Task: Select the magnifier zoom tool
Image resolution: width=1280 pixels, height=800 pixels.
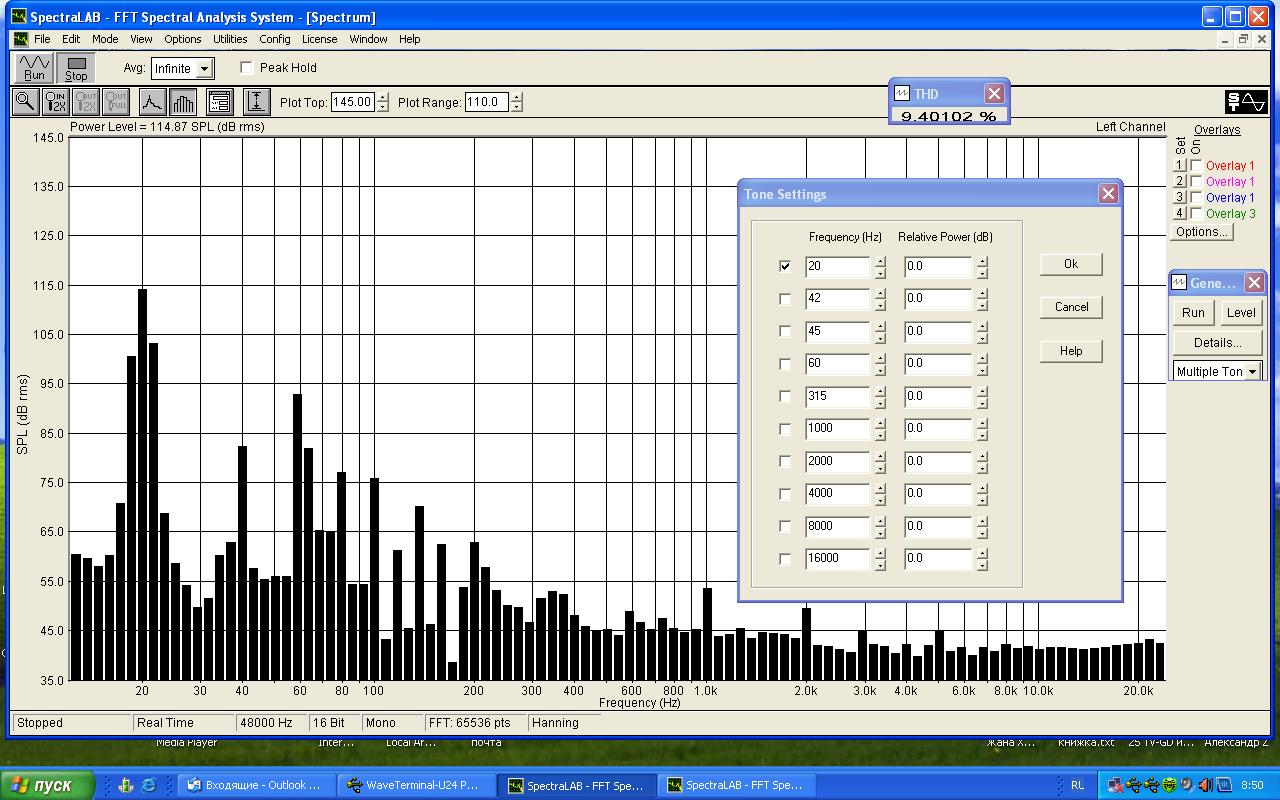Action: click(25, 102)
